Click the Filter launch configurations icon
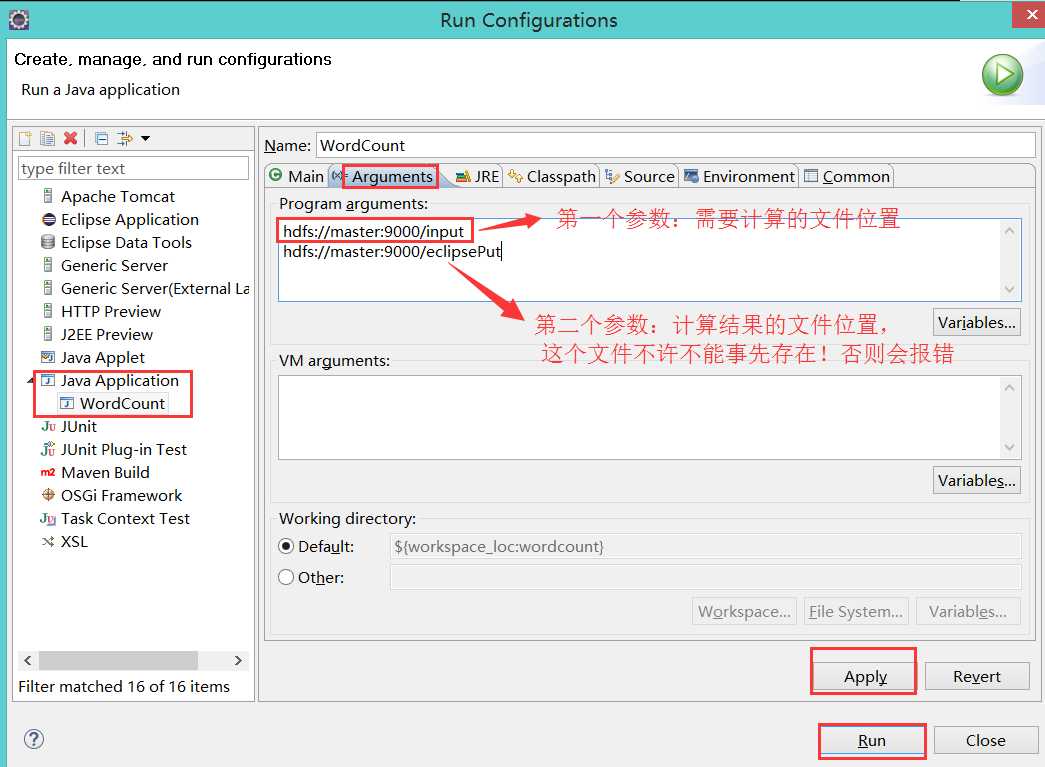This screenshot has width=1045, height=767. click(x=125, y=138)
